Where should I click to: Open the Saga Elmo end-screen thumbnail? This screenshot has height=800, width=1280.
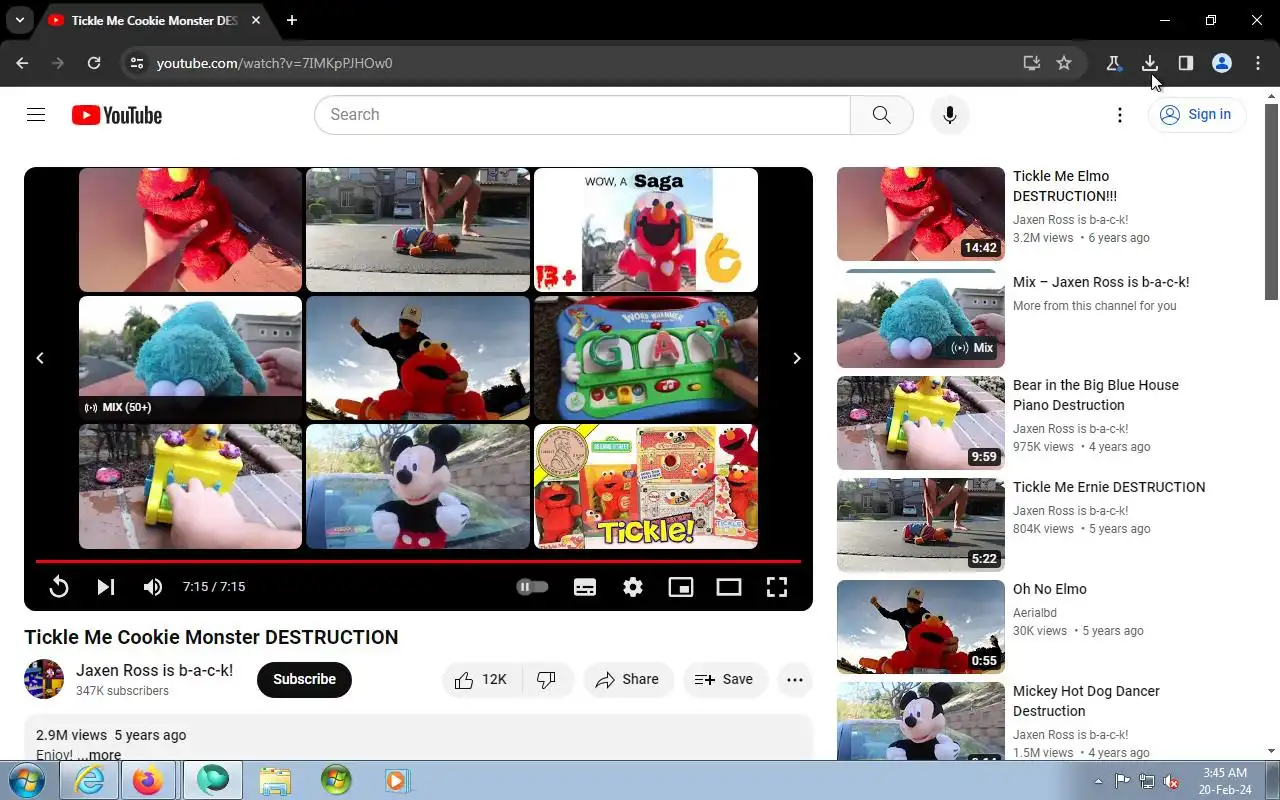[646, 230]
